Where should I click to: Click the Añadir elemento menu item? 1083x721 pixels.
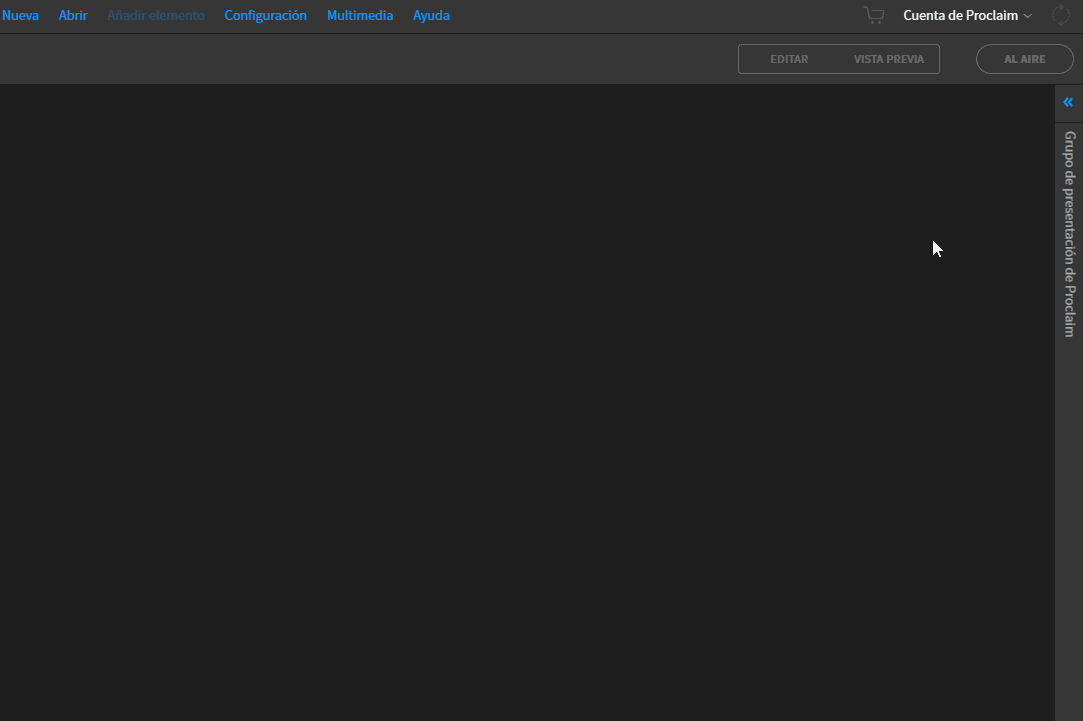coord(156,15)
